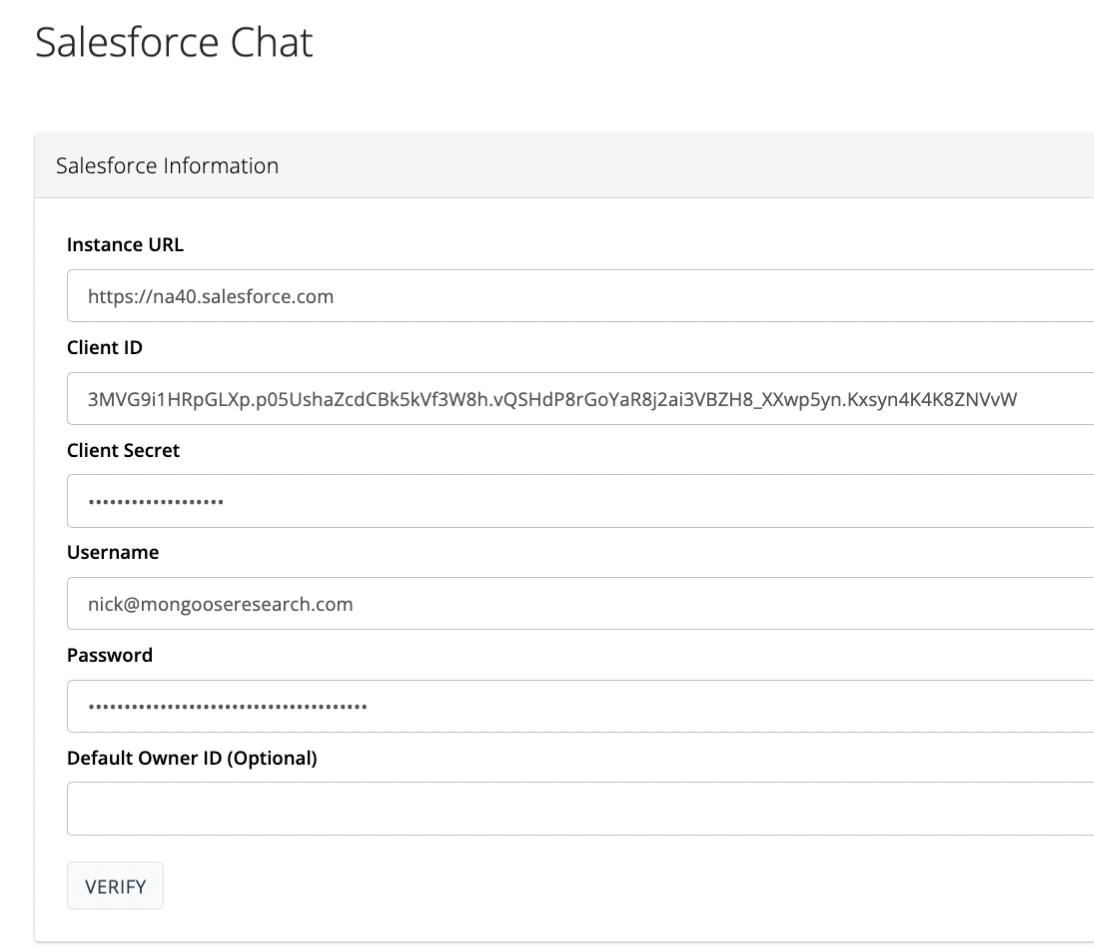This screenshot has height=948, width=1094.
Task: Click the dots in the Client Secret field
Action: tap(155, 502)
